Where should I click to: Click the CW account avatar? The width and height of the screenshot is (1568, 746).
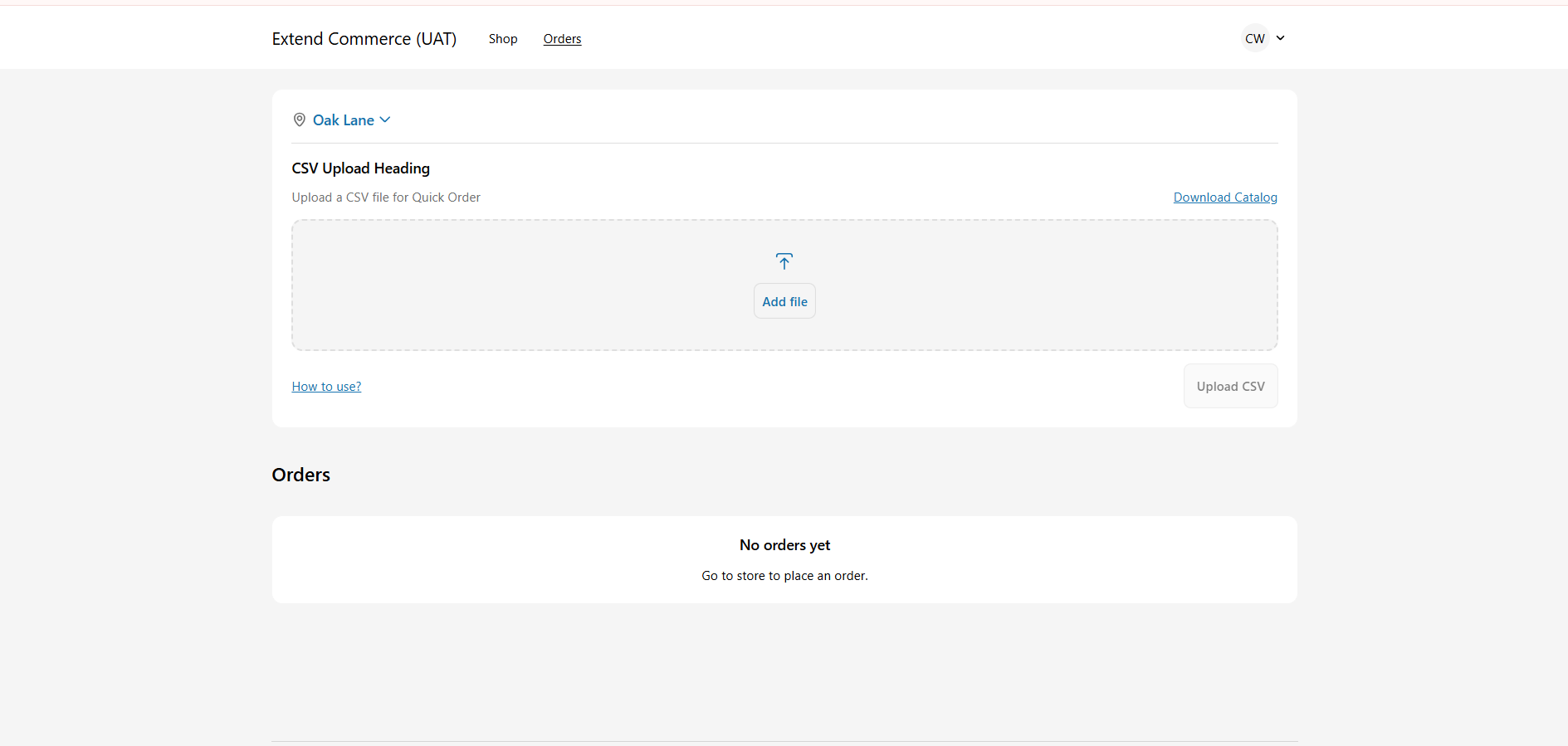[1255, 38]
